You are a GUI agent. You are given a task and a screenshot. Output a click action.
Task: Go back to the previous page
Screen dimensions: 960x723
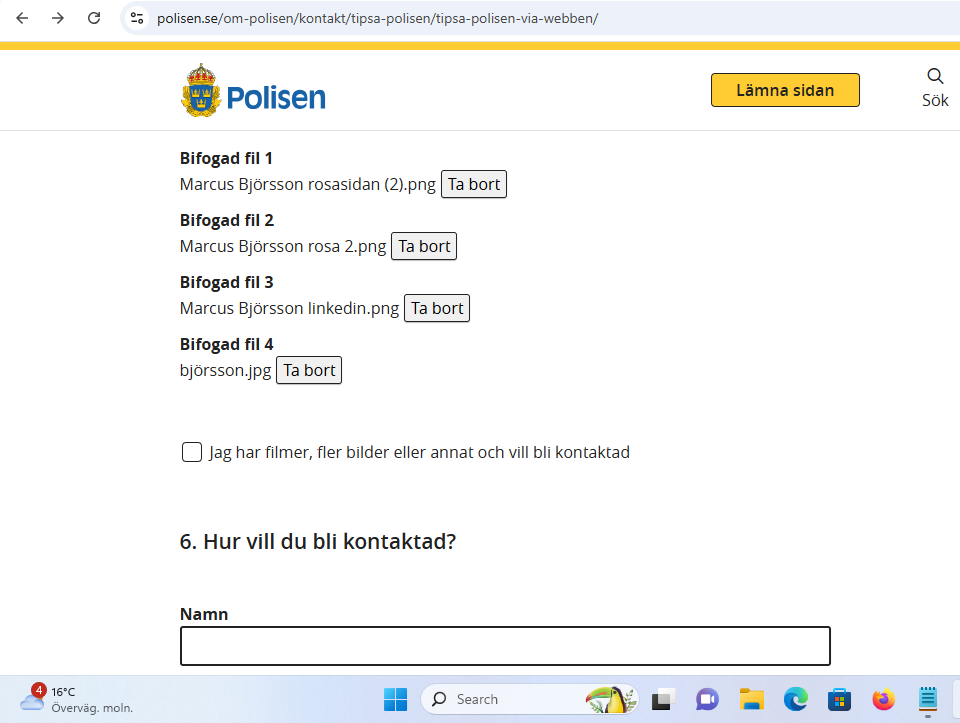click(x=22, y=18)
